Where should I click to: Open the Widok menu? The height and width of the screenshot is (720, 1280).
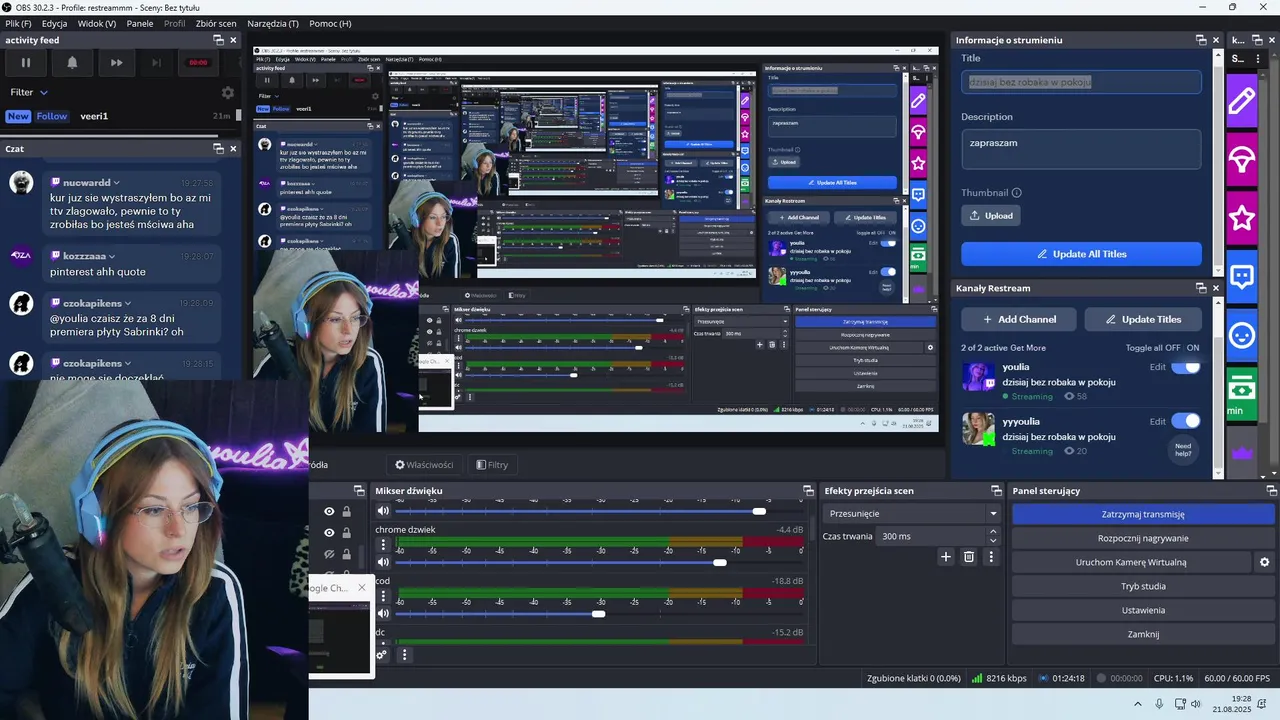click(97, 23)
